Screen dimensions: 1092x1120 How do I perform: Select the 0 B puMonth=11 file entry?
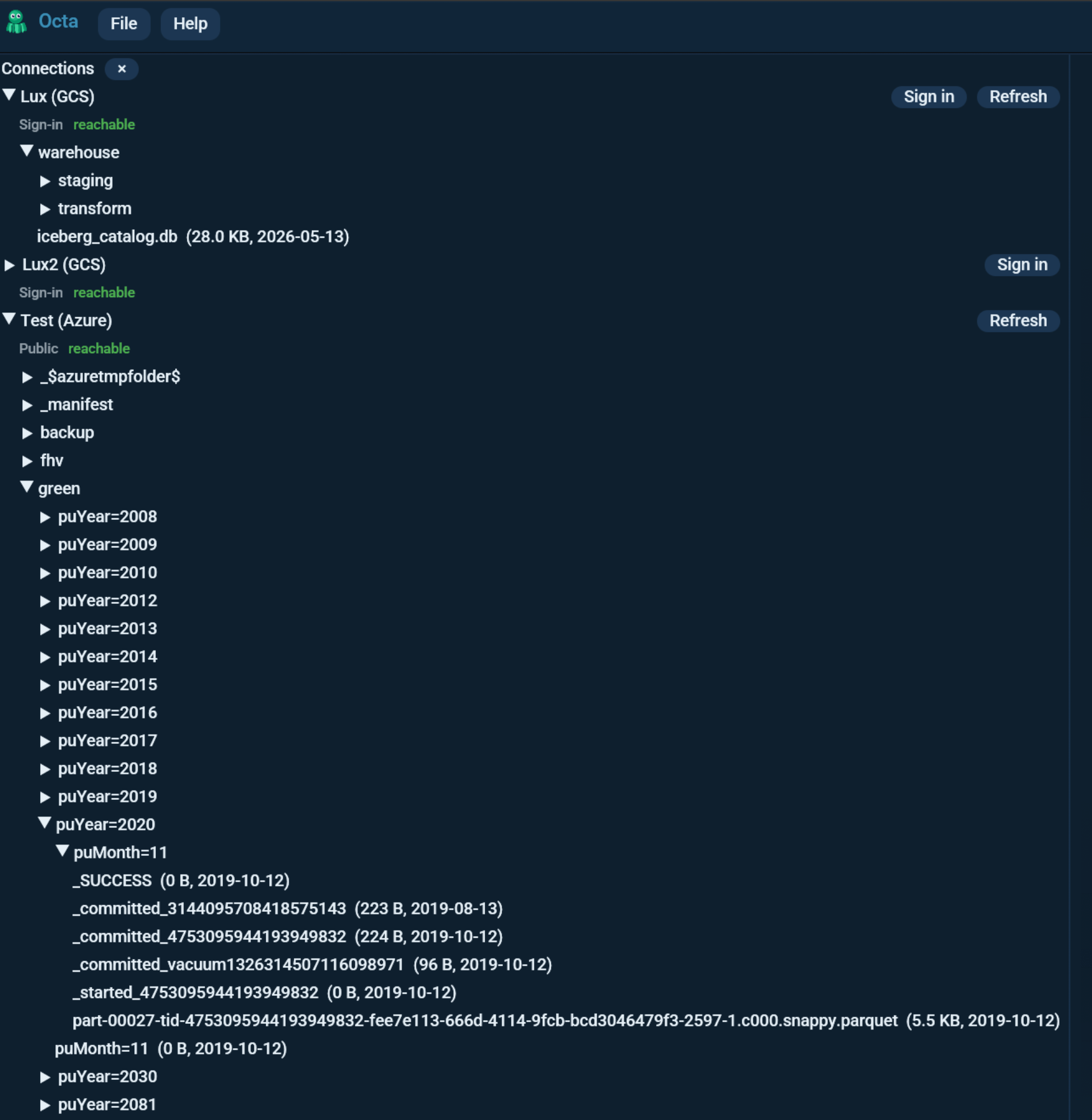pyautogui.click(x=171, y=1049)
